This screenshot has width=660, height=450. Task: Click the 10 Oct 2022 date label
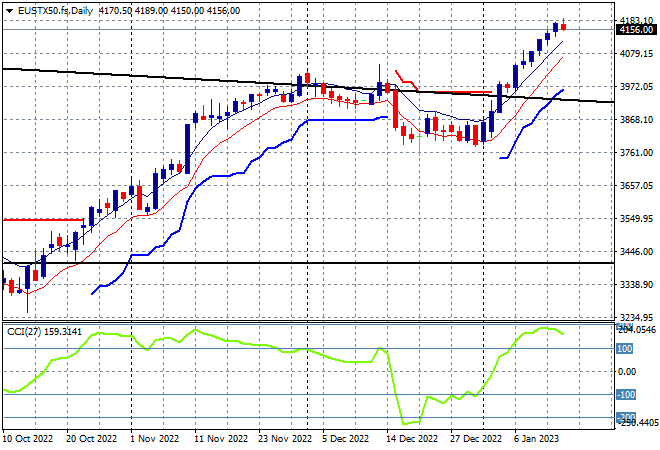[28, 439]
